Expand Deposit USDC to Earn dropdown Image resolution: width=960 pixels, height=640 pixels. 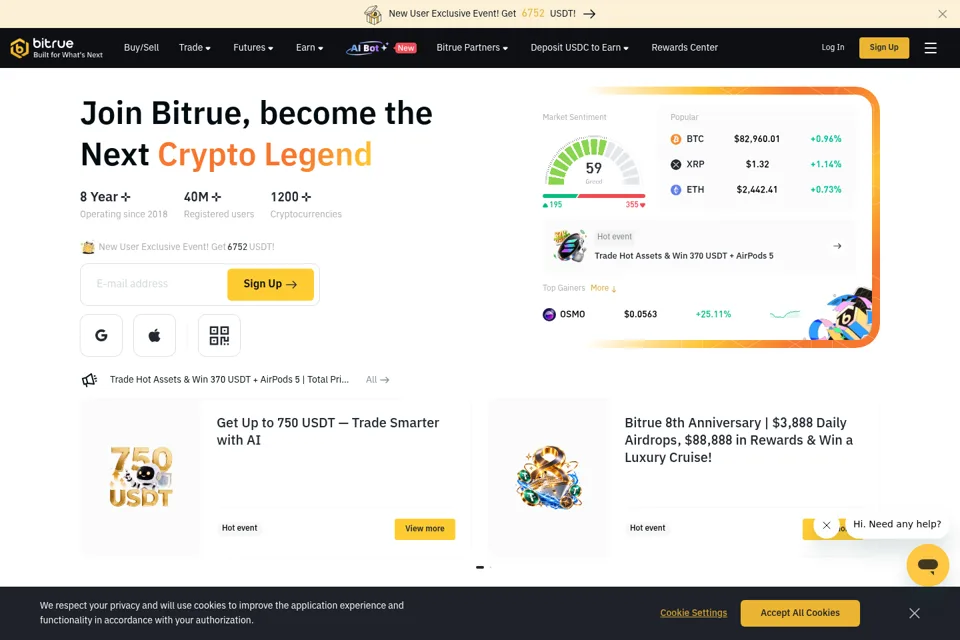[x=579, y=48]
